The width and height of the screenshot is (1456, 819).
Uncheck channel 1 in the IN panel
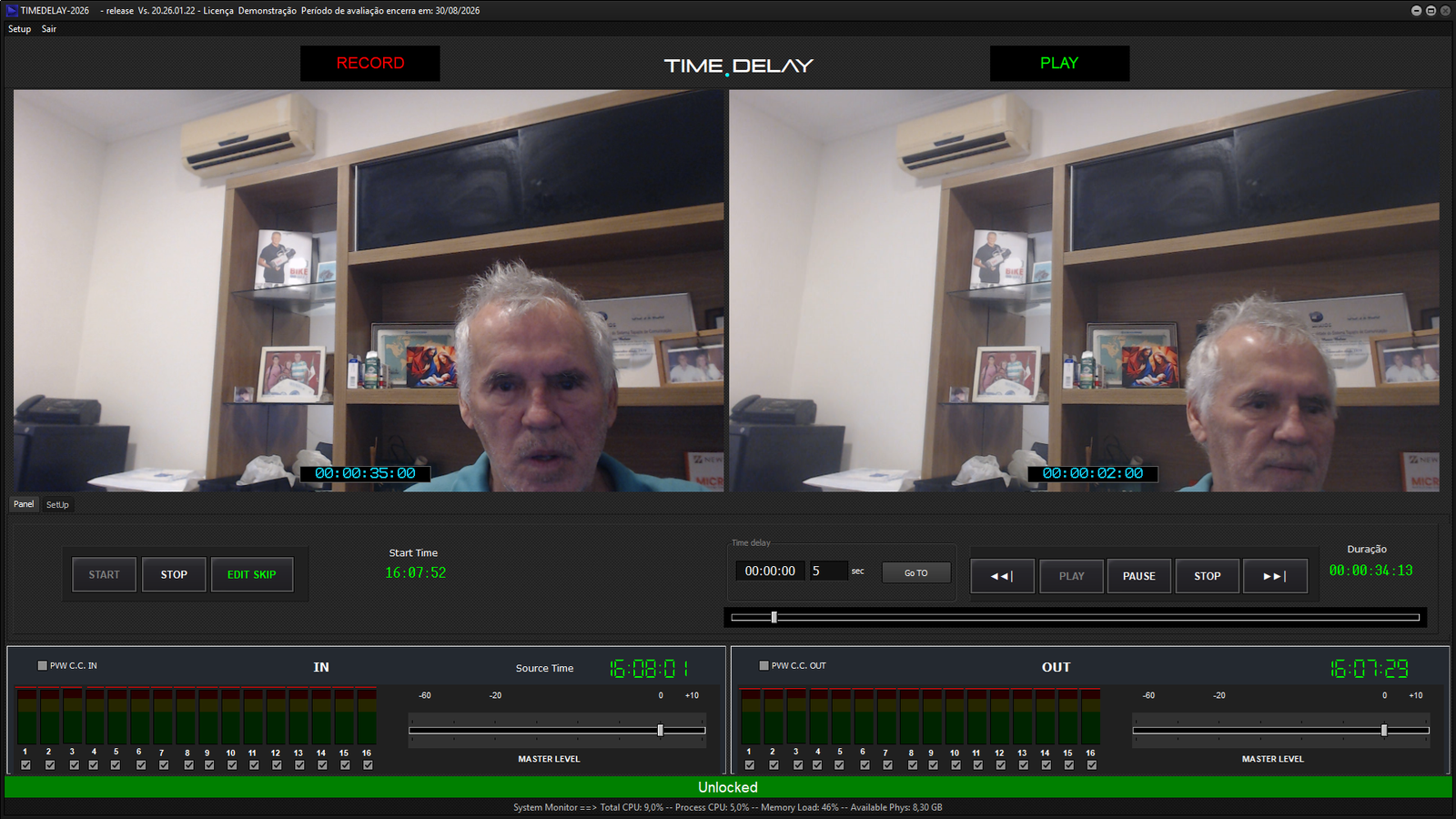coord(25,765)
